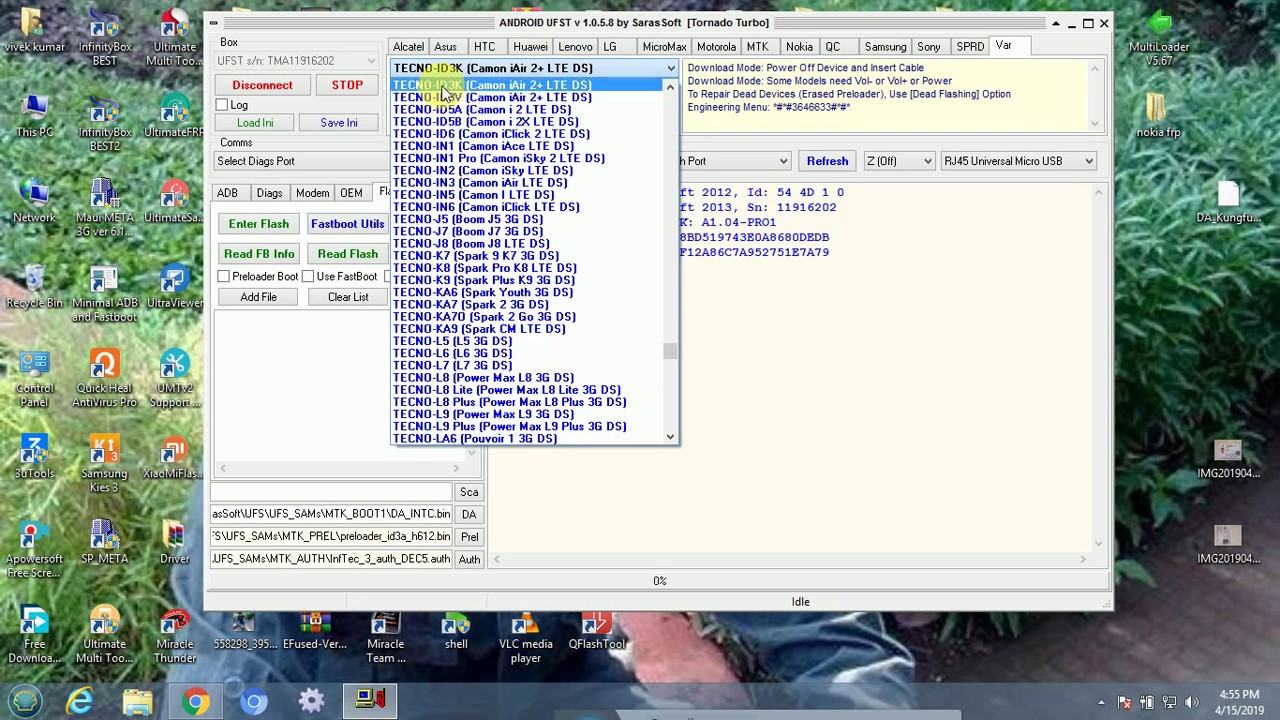Open Minimal ADB and Fastboot icon

click(x=104, y=293)
